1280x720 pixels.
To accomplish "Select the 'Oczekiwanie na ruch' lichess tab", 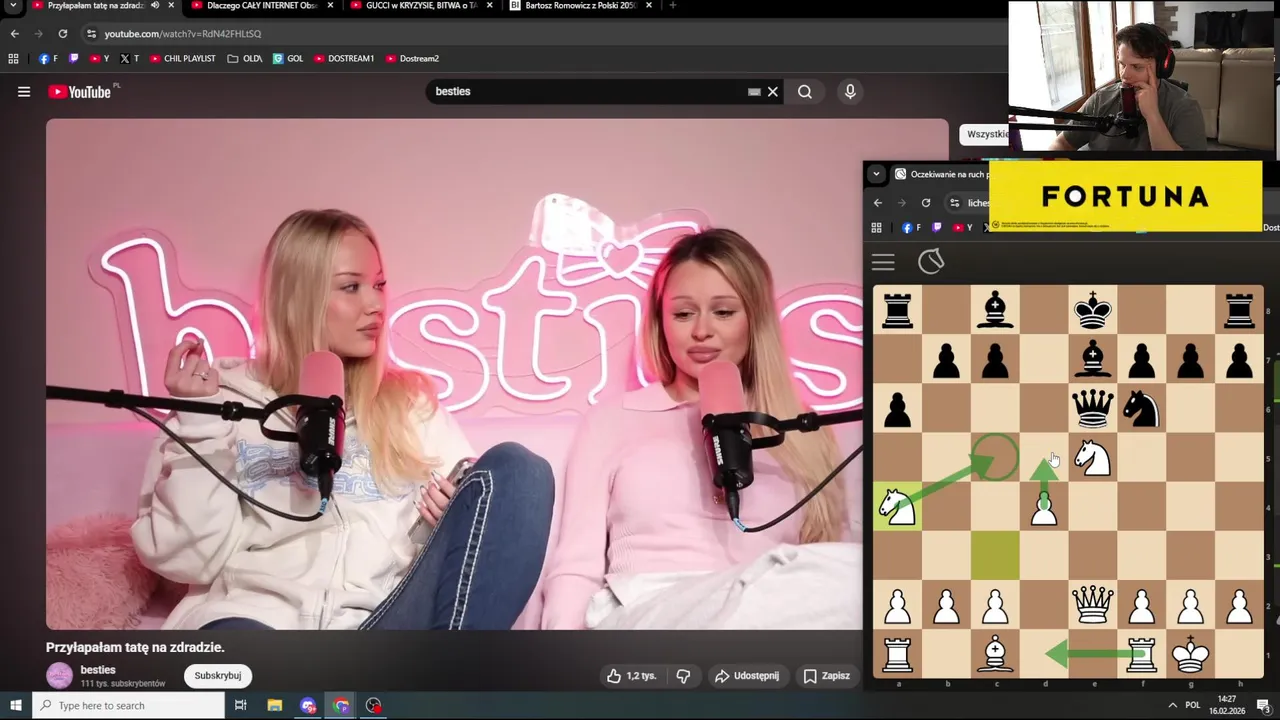I will coord(940,174).
